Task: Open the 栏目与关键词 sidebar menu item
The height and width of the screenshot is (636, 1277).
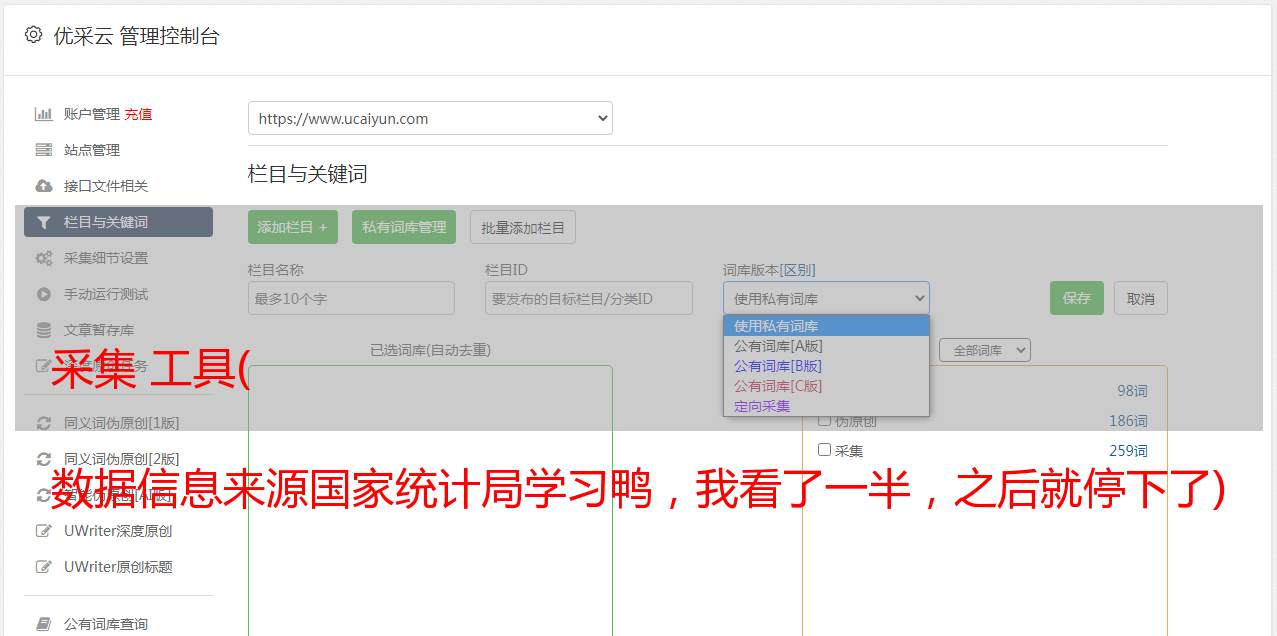Action: 118,222
